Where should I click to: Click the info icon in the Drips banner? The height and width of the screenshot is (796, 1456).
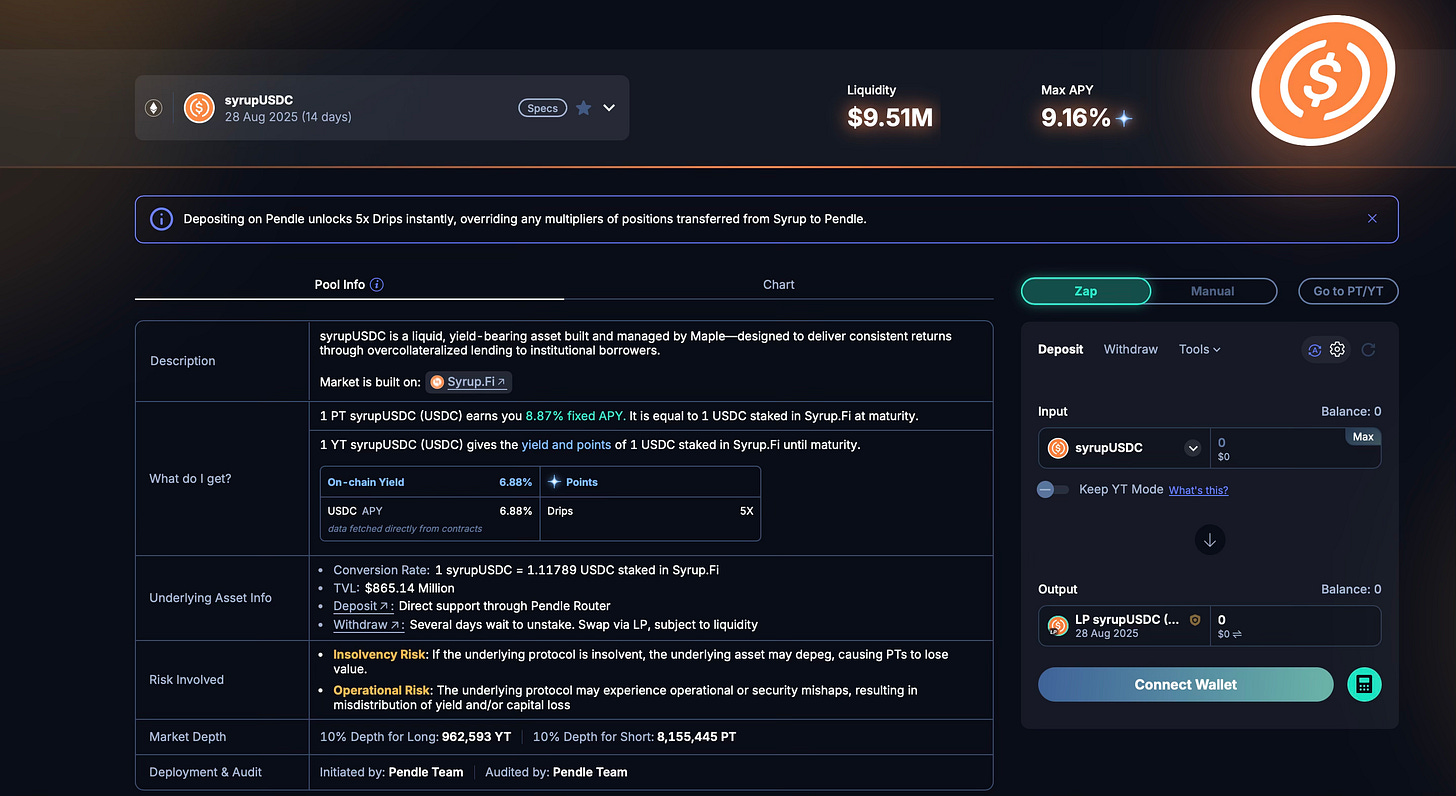161,219
